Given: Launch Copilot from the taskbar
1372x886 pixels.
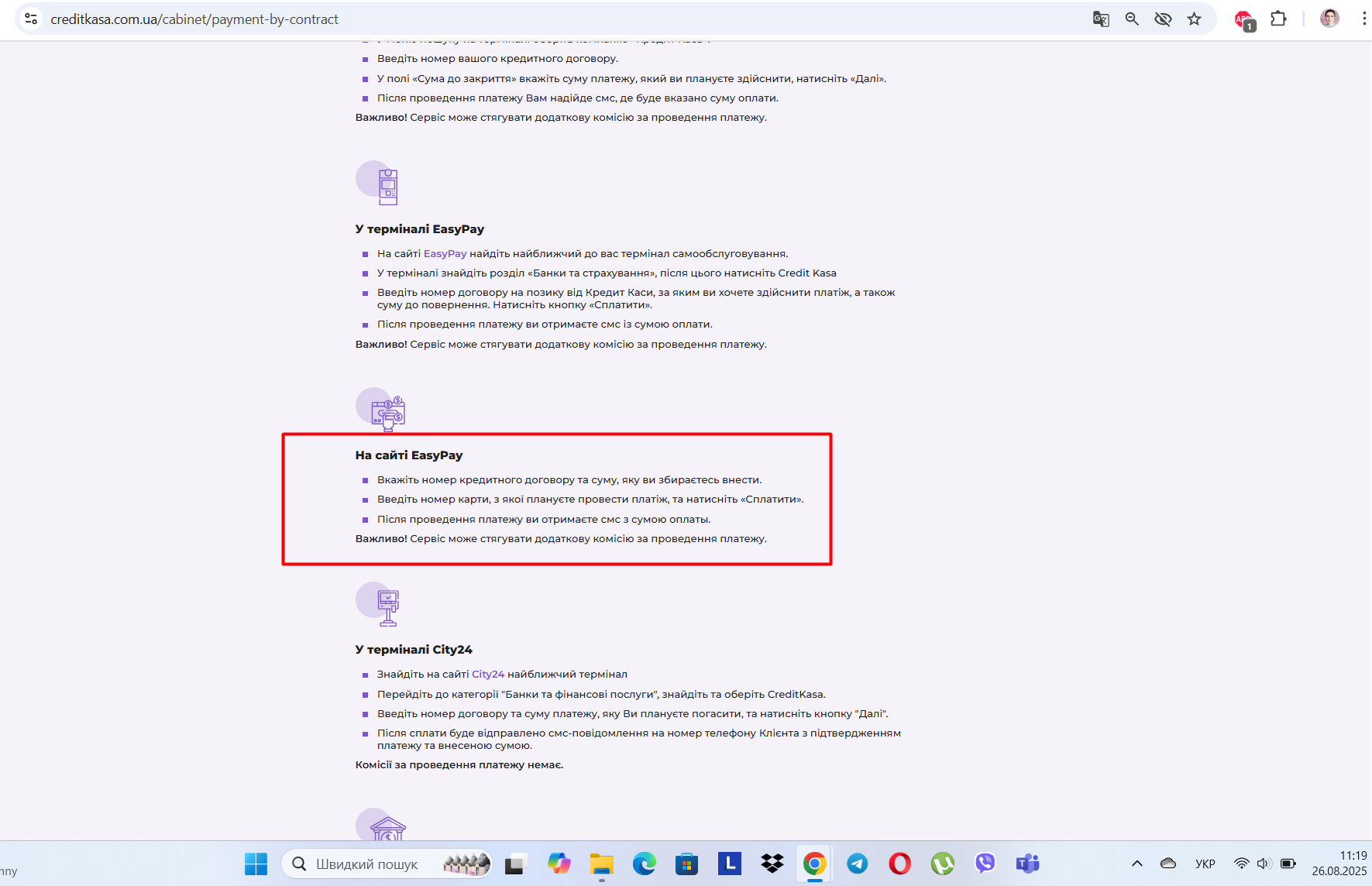Looking at the screenshot, I should (559, 864).
